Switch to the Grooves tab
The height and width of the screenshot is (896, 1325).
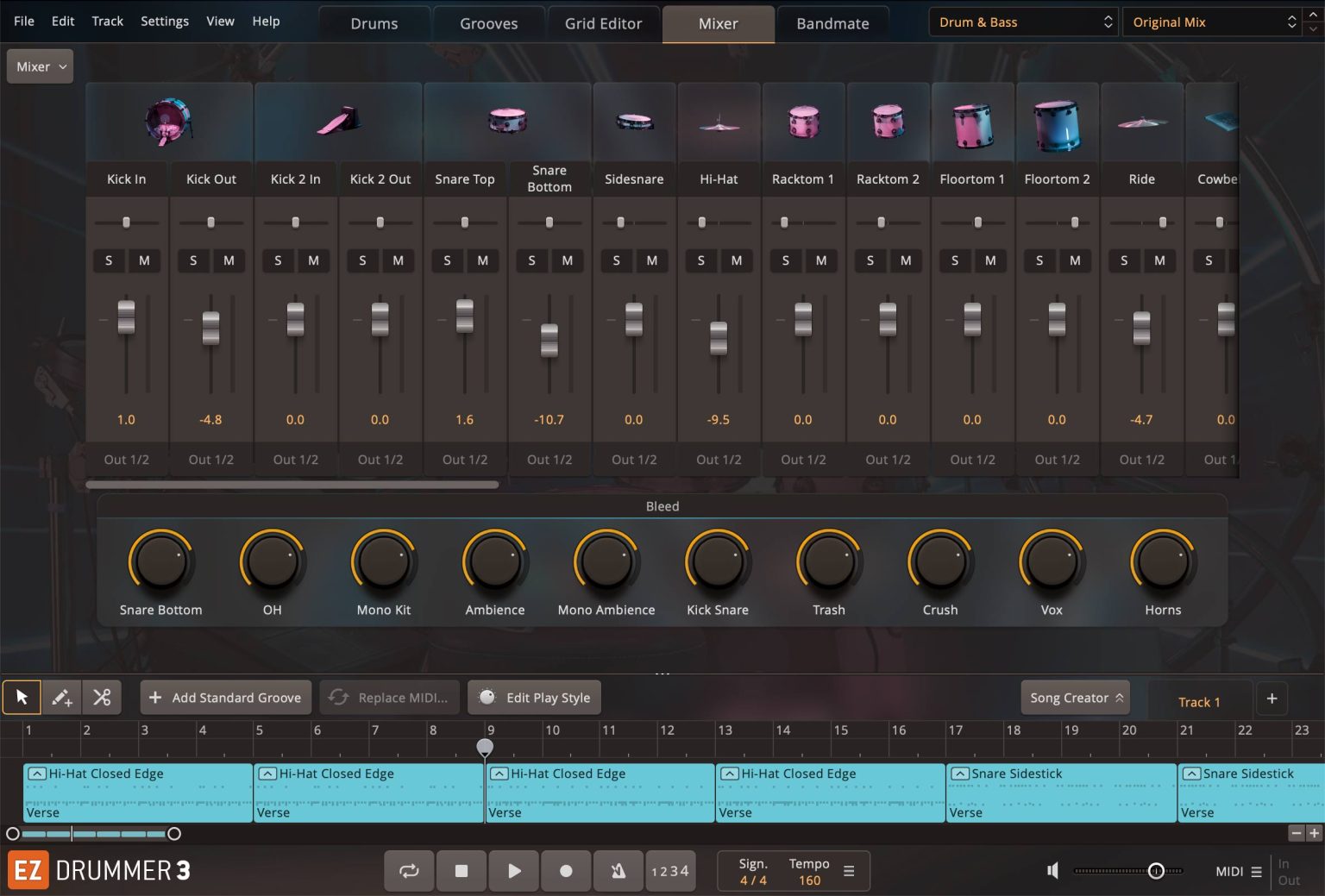pyautogui.click(x=488, y=24)
